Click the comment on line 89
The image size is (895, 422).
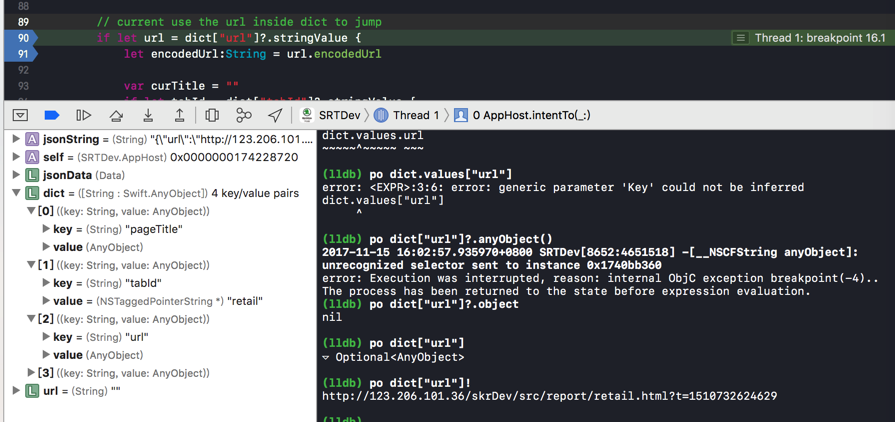tap(239, 22)
